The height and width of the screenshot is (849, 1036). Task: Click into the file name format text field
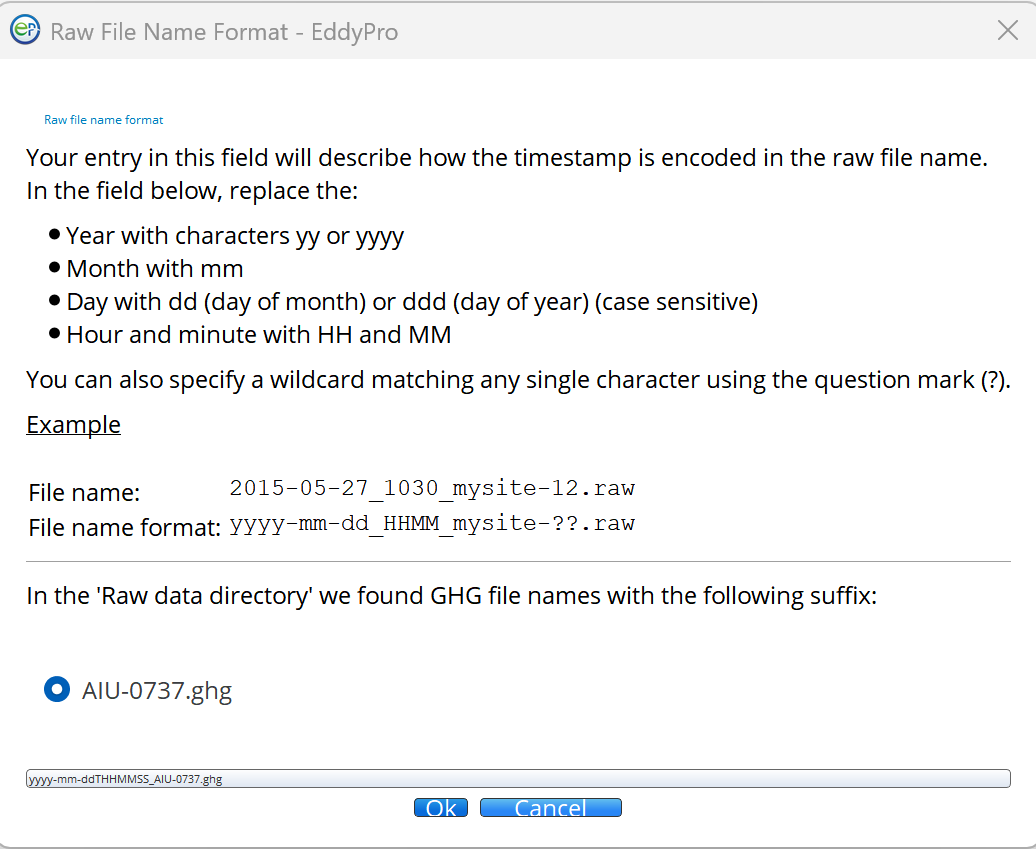point(518,779)
